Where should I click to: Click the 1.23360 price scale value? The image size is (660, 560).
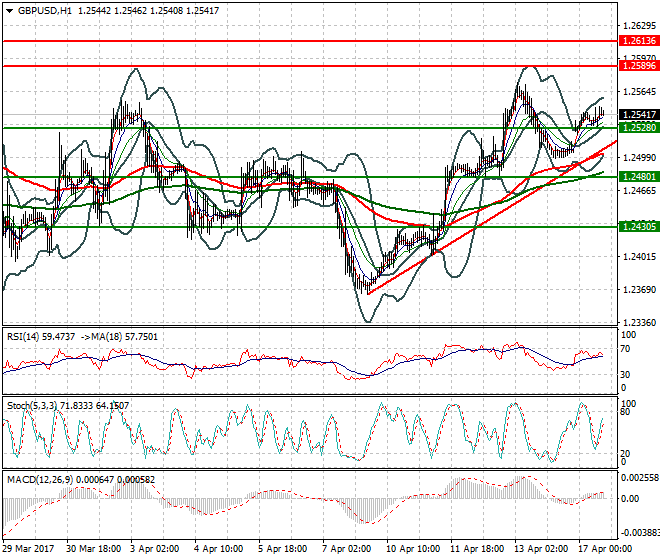tap(639, 323)
